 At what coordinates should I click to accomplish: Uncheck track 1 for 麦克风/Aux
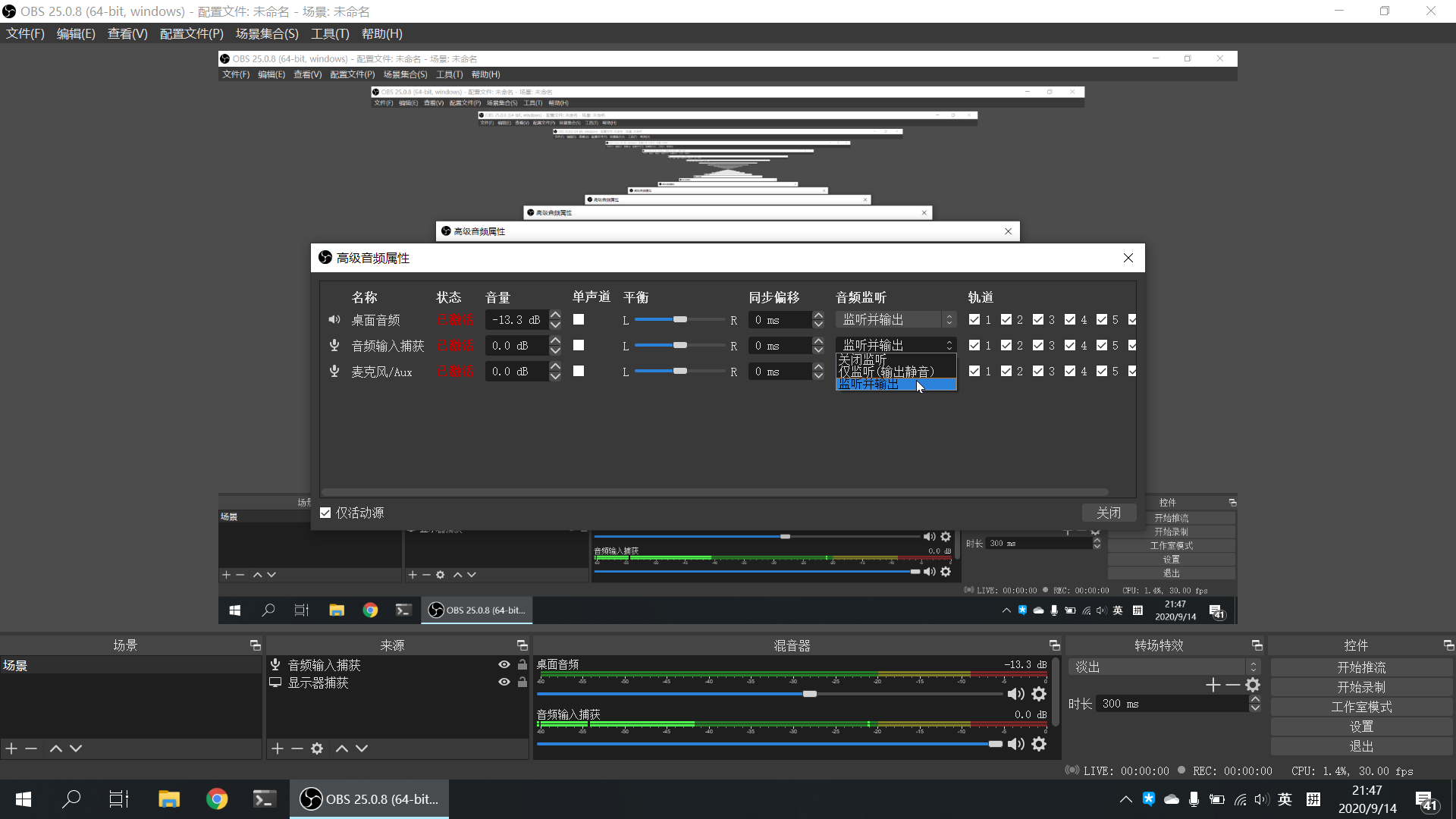coord(974,372)
